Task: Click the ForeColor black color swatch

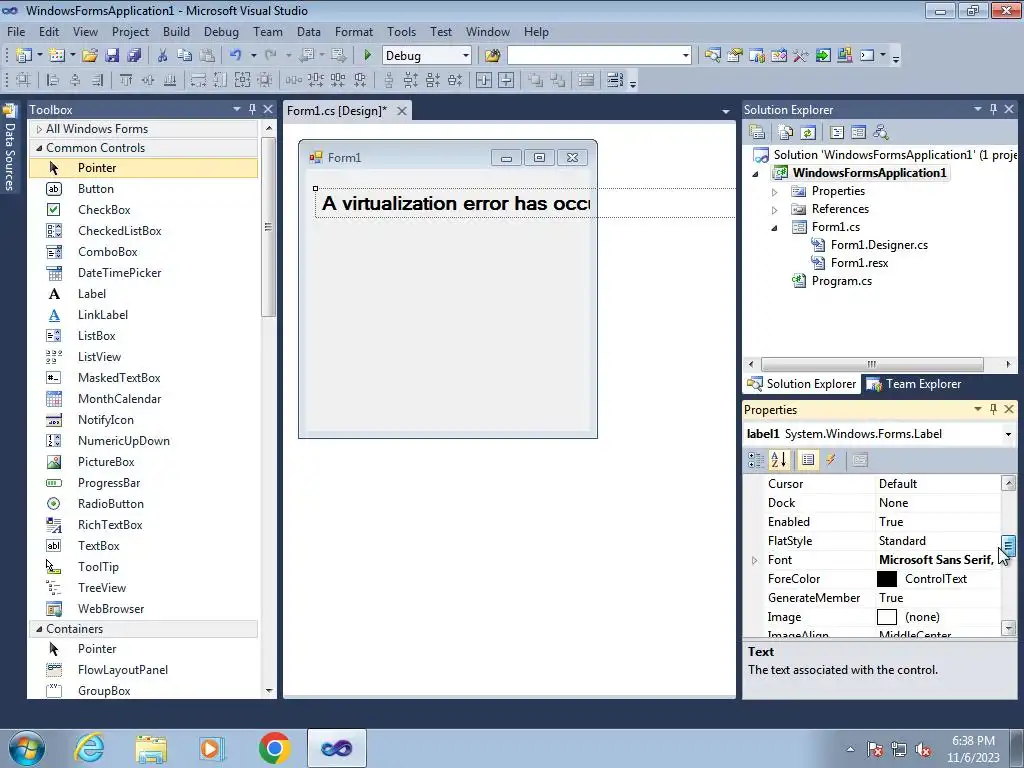Action: coord(886,579)
